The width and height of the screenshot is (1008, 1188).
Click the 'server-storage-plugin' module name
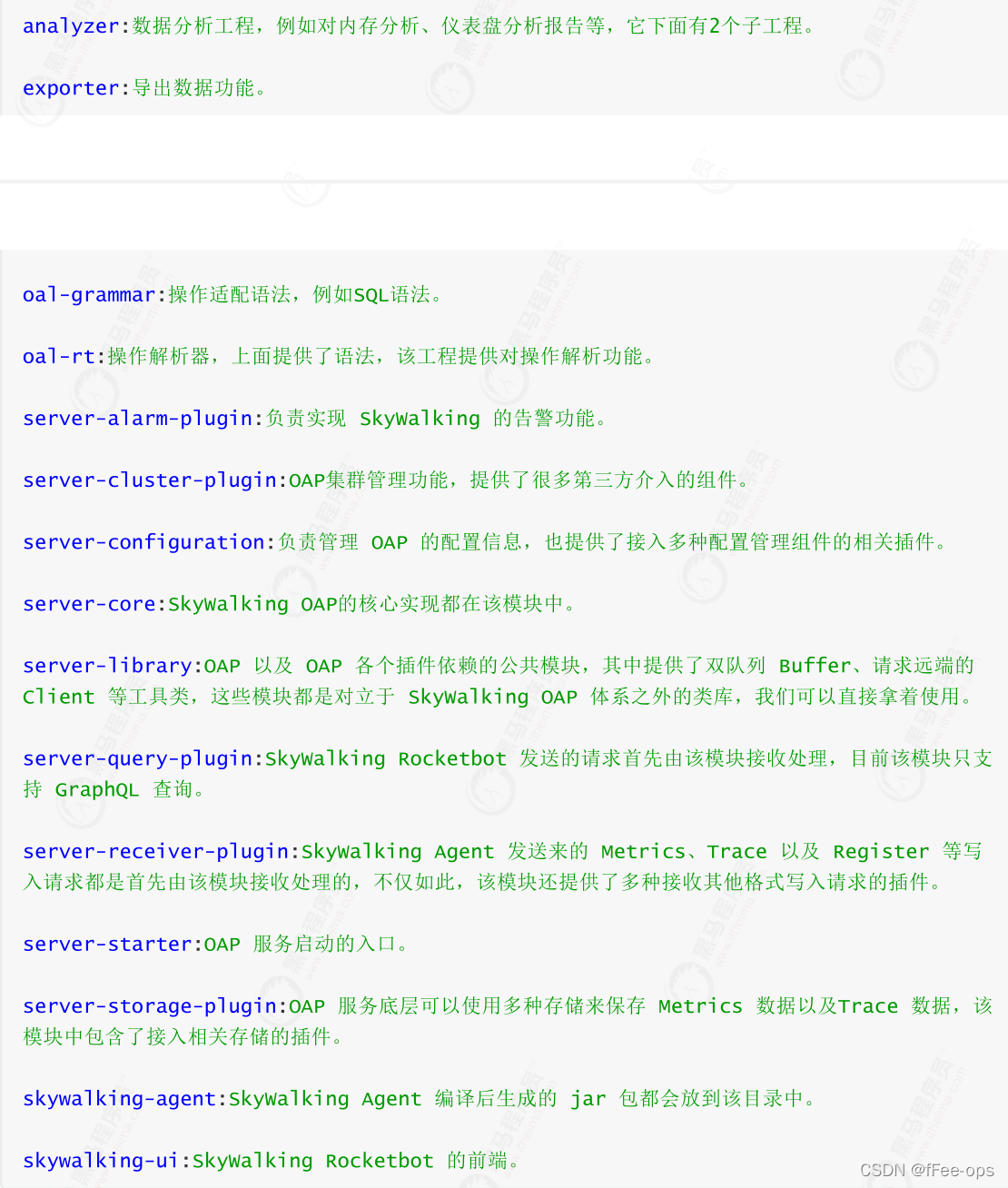click(150, 1006)
